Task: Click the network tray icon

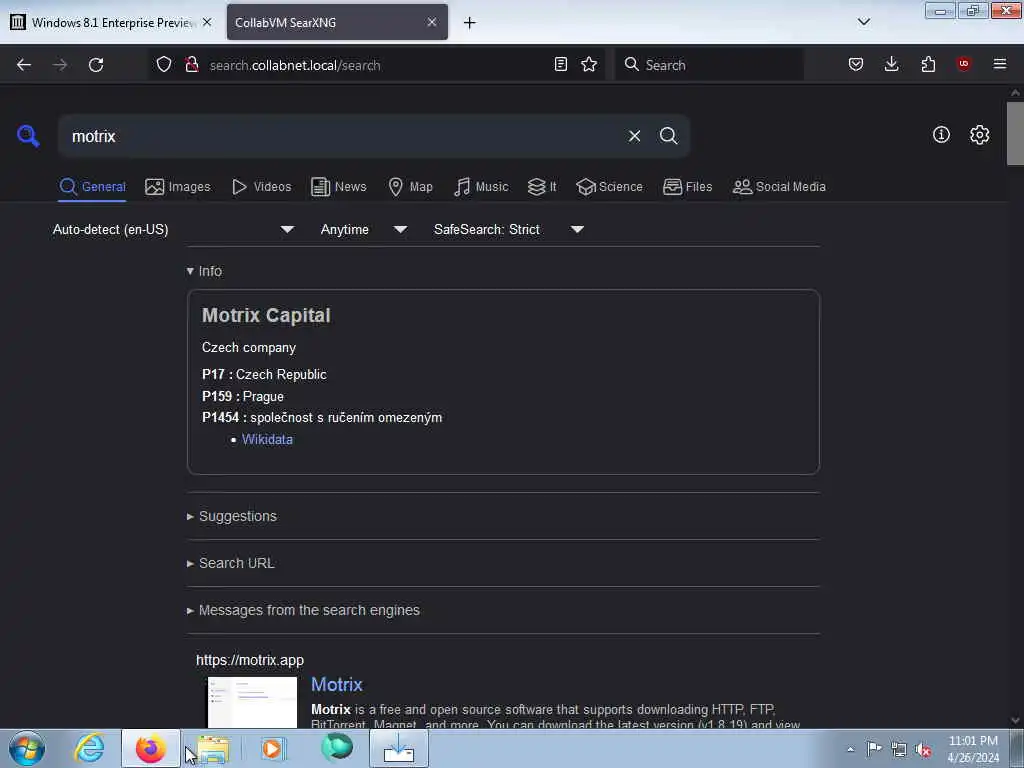Action: (x=899, y=750)
